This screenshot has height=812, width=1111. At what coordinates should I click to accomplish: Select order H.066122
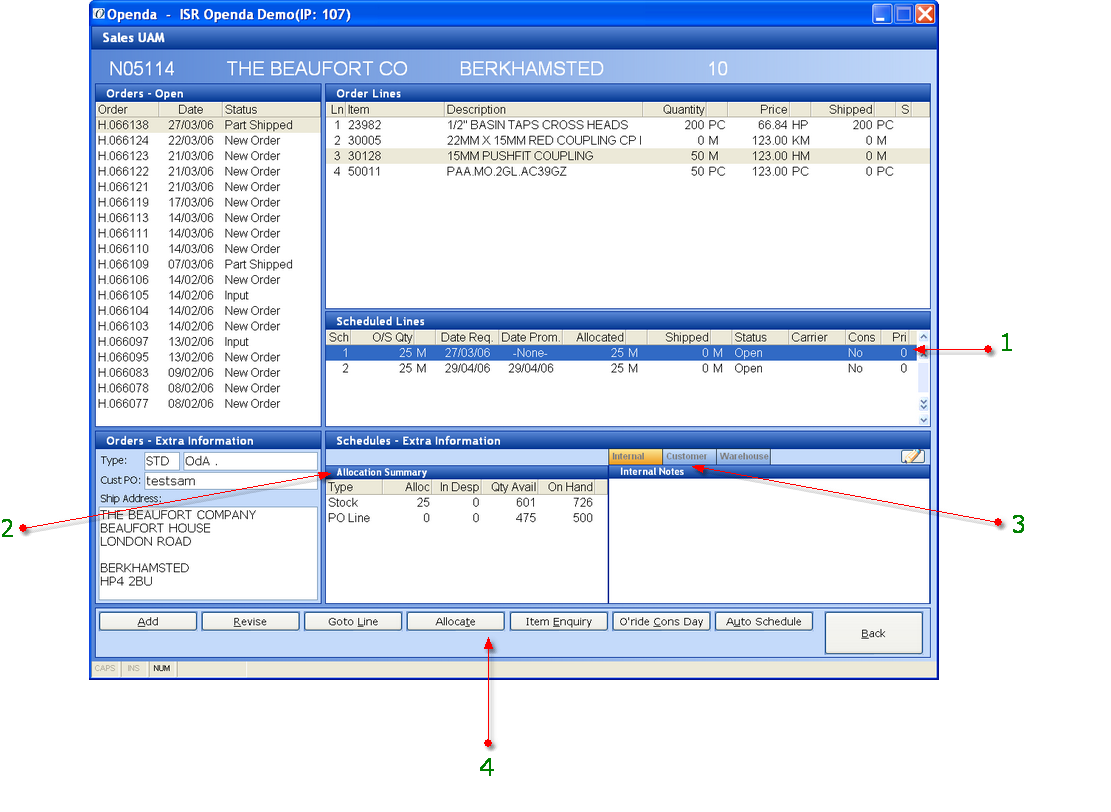[x=208, y=171]
